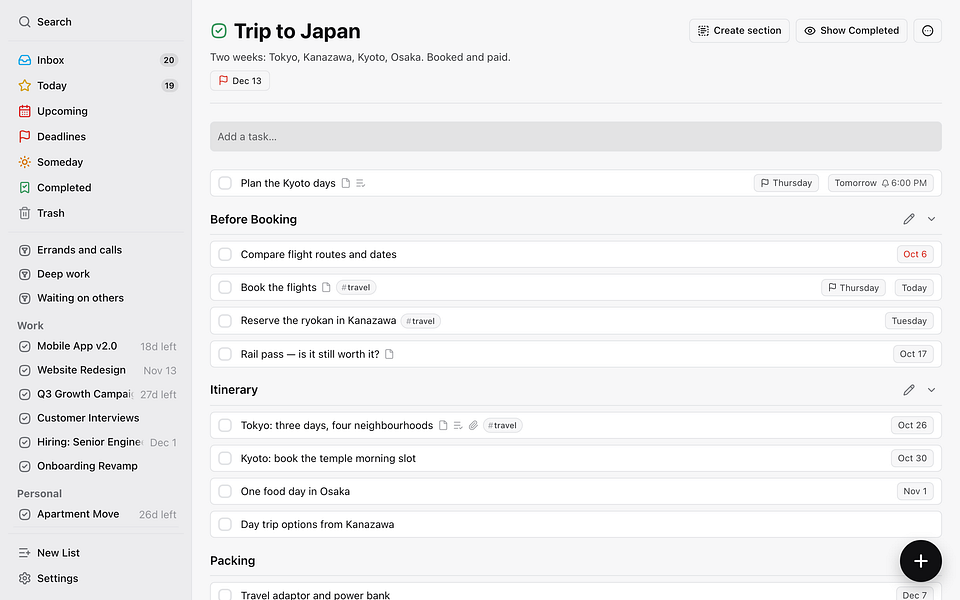Click the Search magnifier icon
This screenshot has height=600, width=960.
coord(24,22)
